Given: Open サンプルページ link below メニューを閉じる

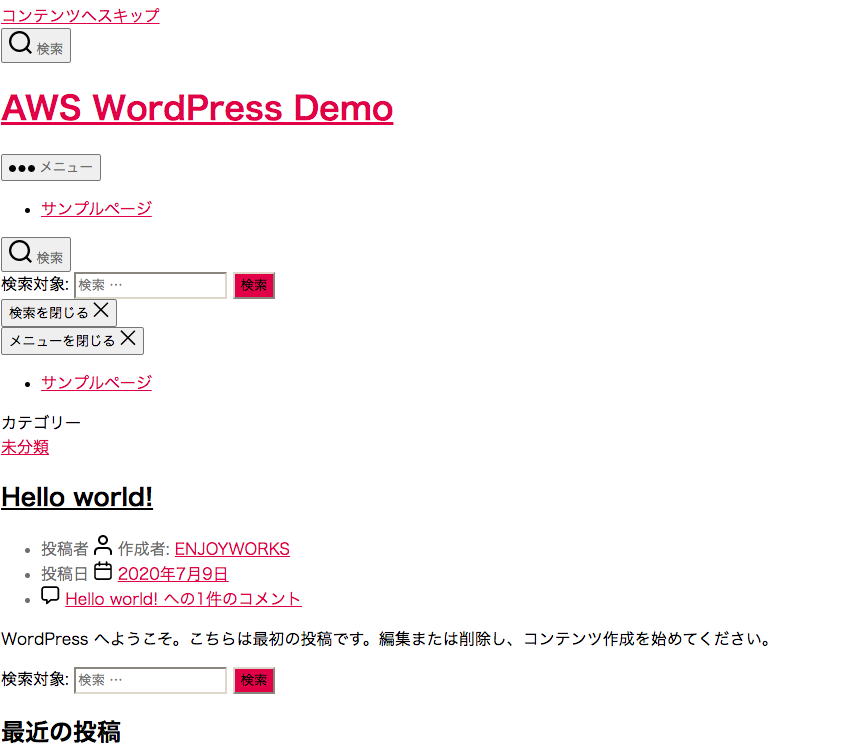Looking at the screenshot, I should pos(96,383).
